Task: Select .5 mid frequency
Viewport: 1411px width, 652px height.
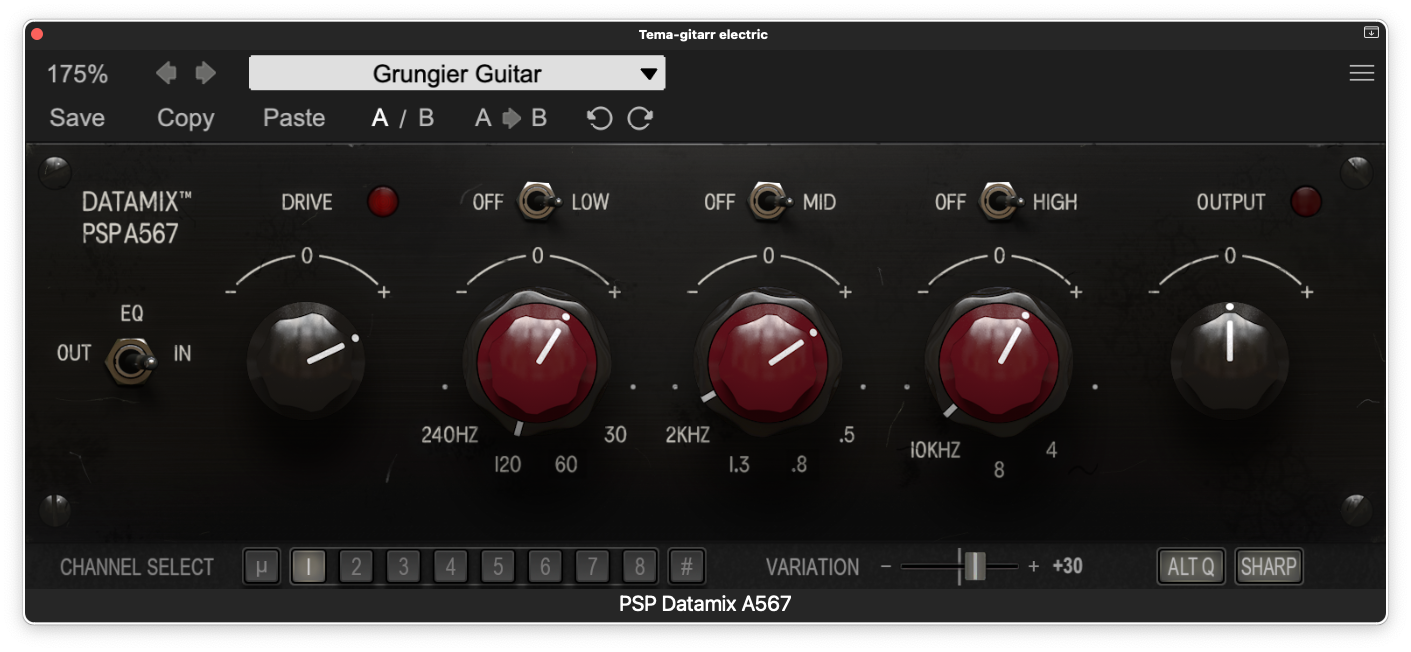Action: click(847, 435)
